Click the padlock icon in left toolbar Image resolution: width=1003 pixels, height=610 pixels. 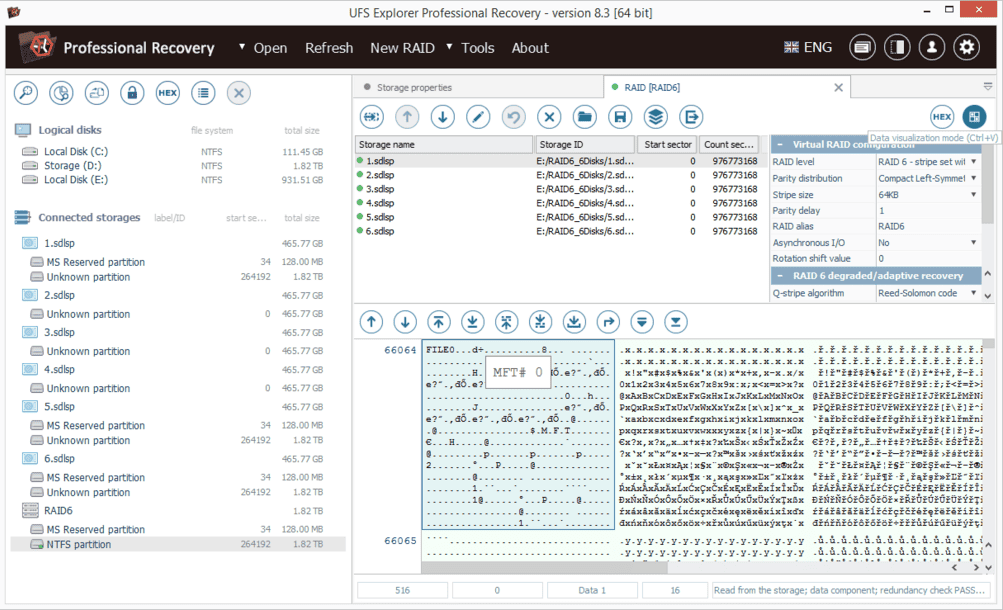[x=132, y=93]
